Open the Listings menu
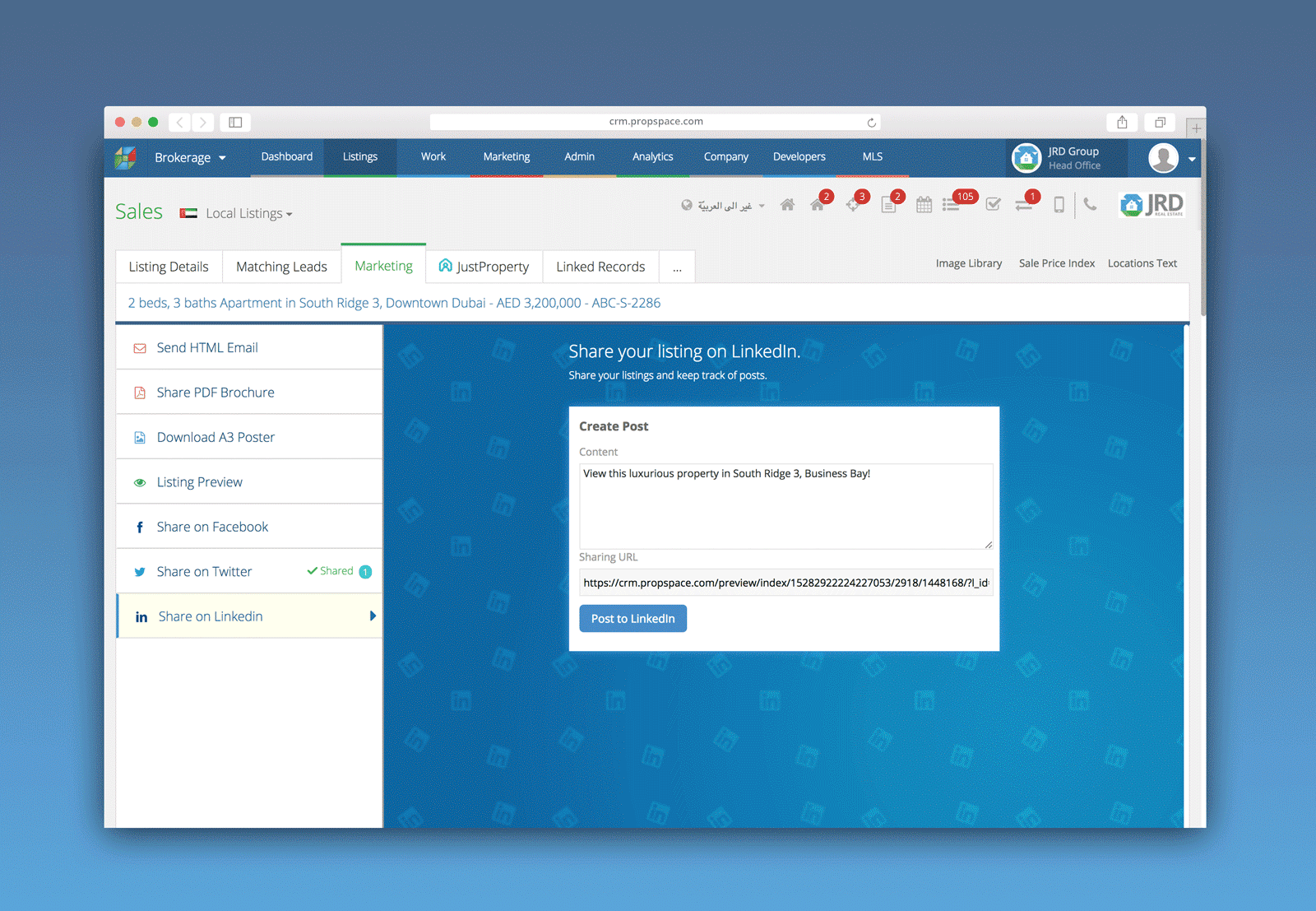This screenshot has width=1316, height=911. pos(360,156)
